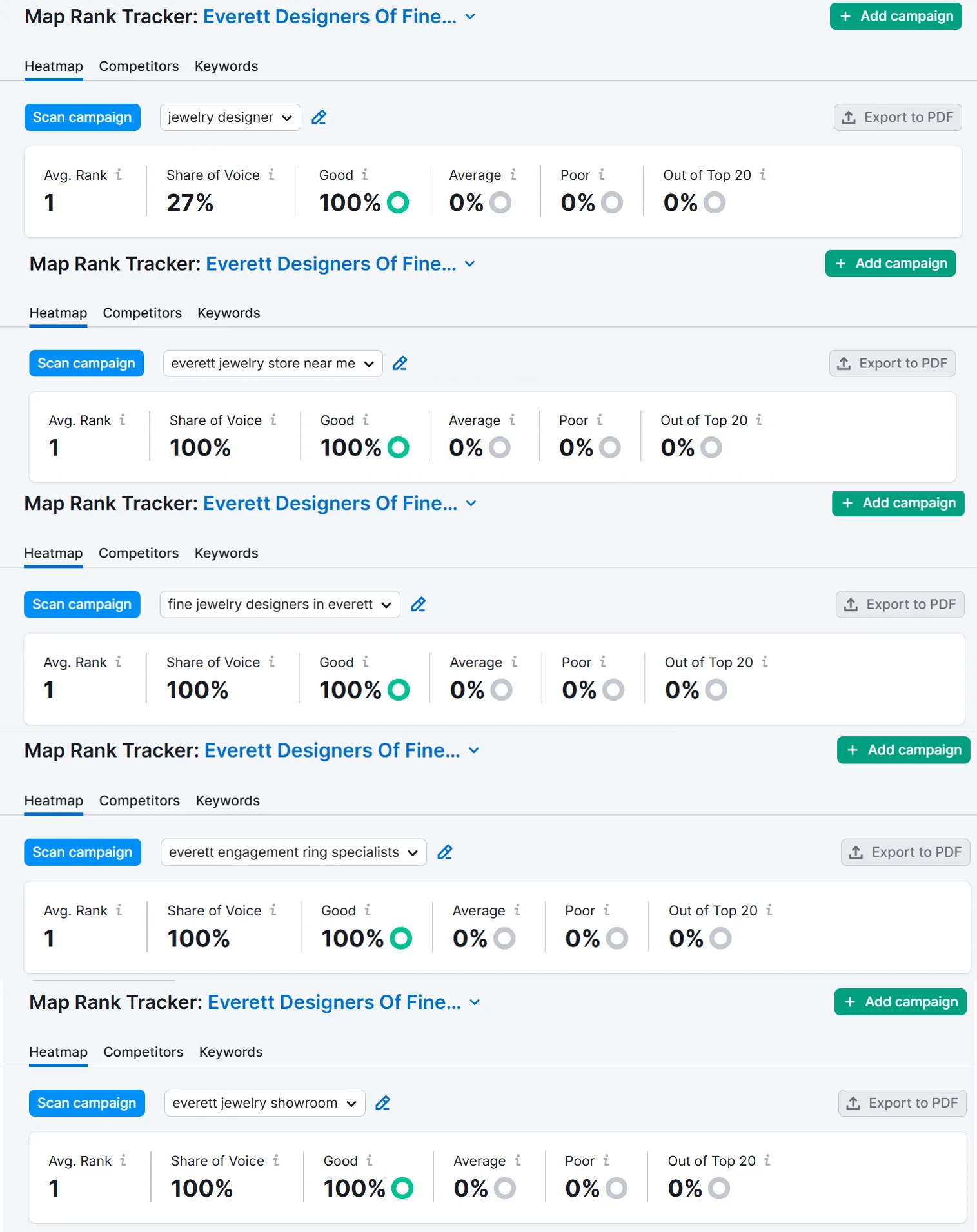Open 'everett jewelry showroom' keyword selector

(x=264, y=1103)
